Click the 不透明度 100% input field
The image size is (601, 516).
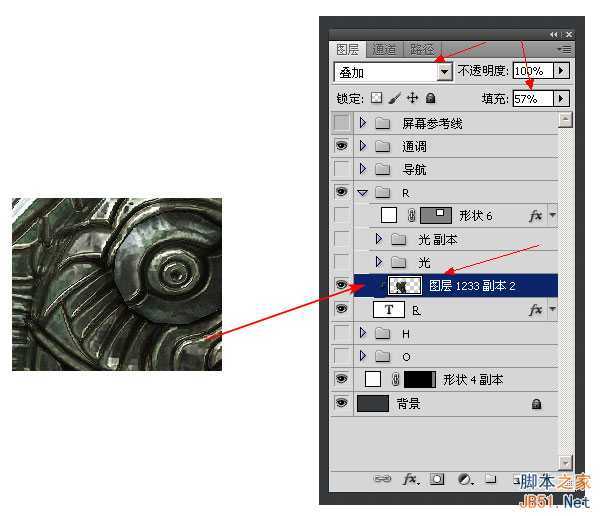(530, 72)
